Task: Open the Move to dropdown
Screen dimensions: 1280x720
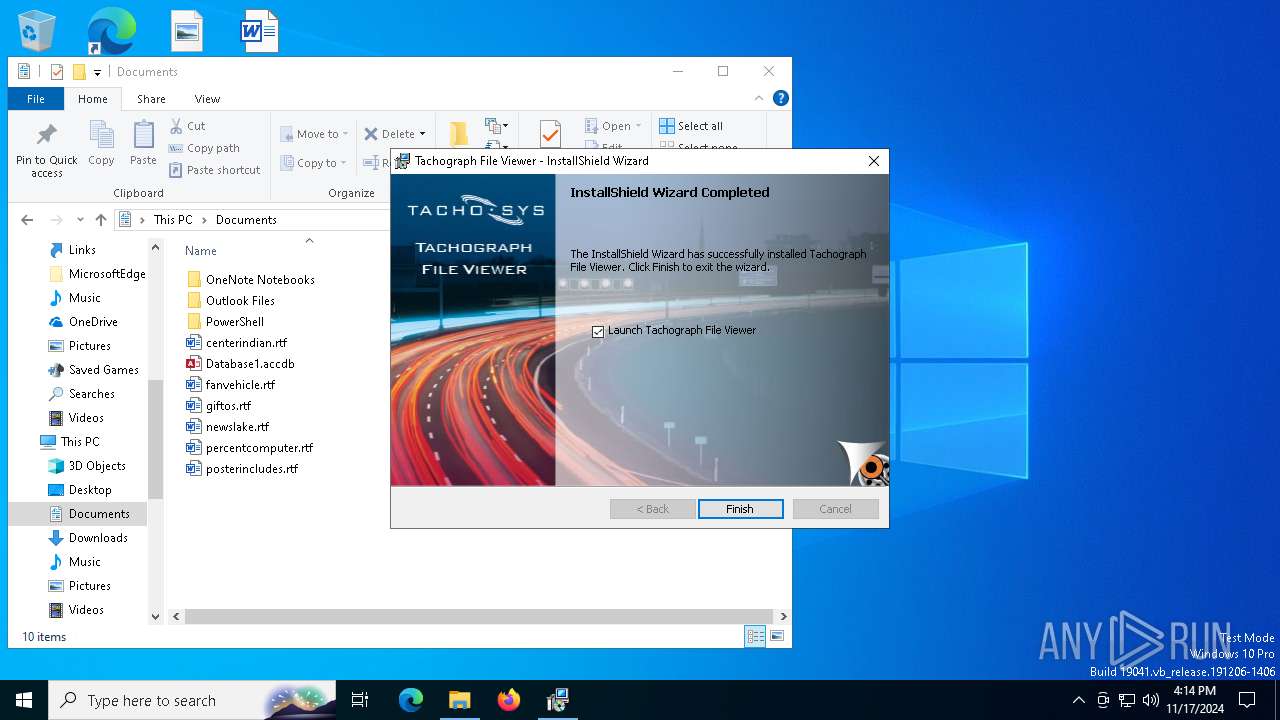Action: click(x=314, y=134)
